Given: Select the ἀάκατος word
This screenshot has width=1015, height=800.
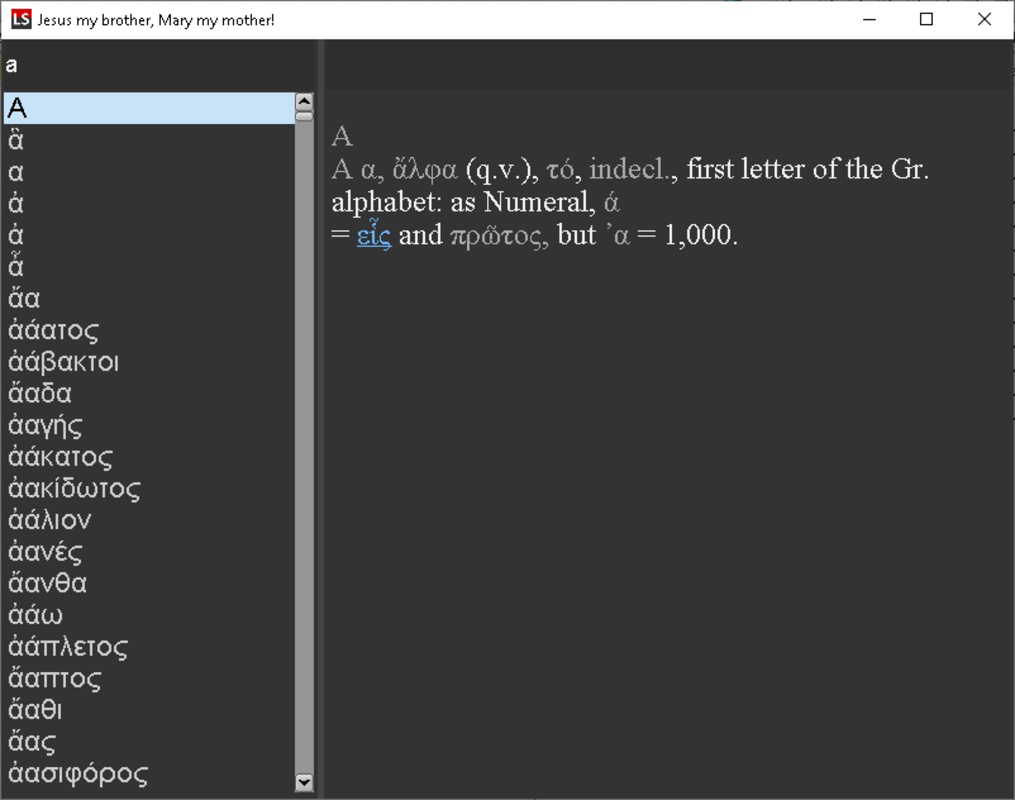Looking at the screenshot, I should coord(149,457).
